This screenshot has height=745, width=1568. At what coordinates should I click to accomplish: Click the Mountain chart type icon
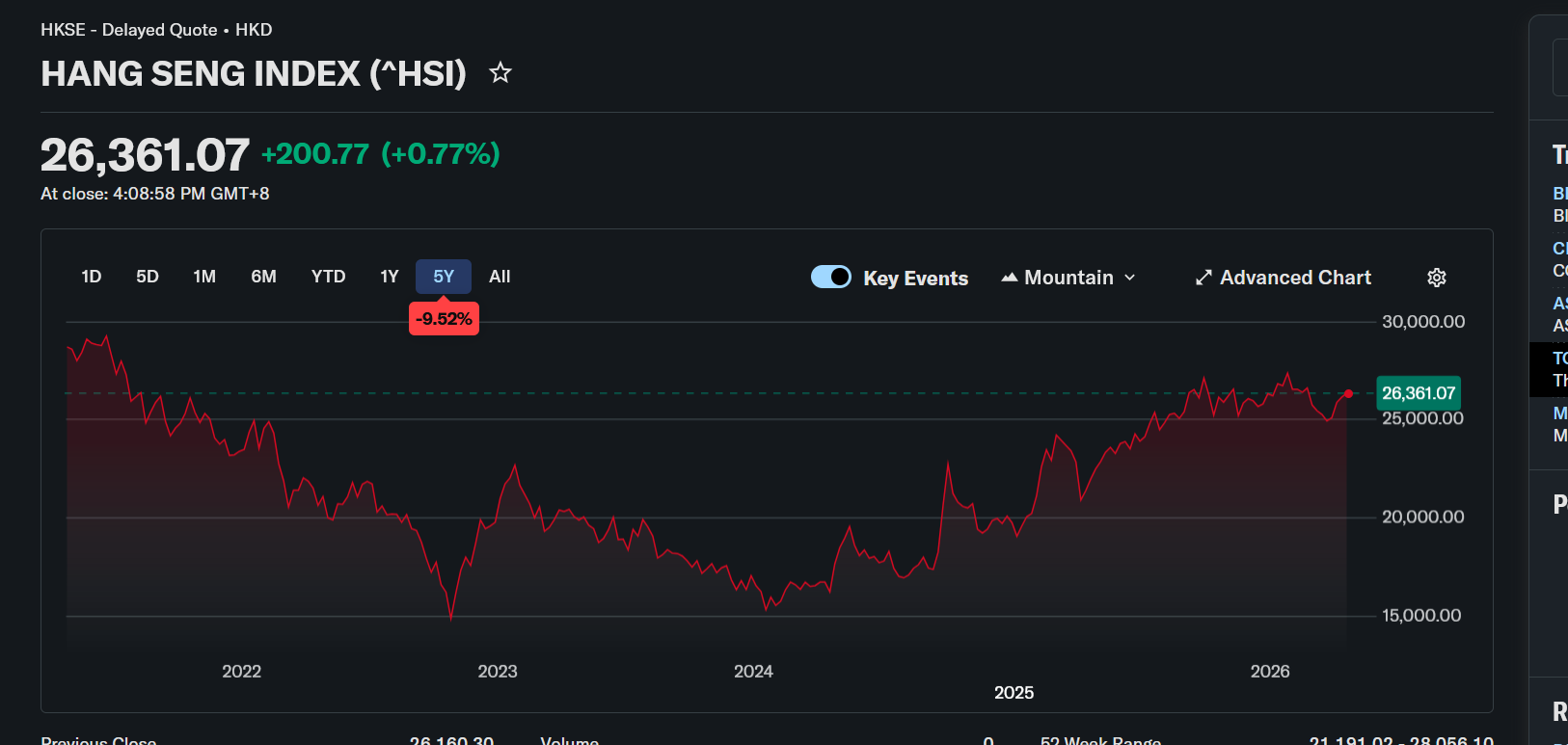click(x=1010, y=278)
